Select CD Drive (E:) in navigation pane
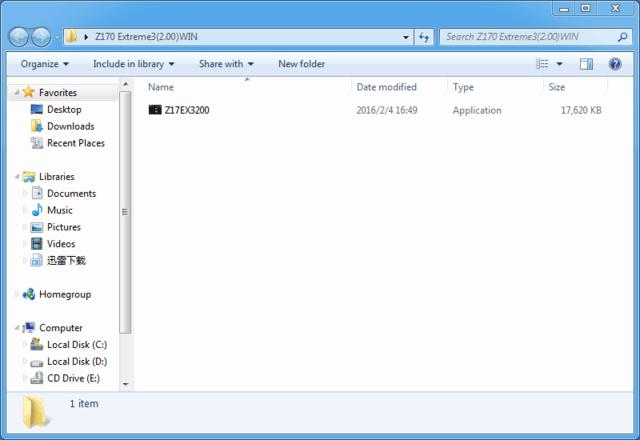This screenshot has height=440, width=640. tap(73, 378)
